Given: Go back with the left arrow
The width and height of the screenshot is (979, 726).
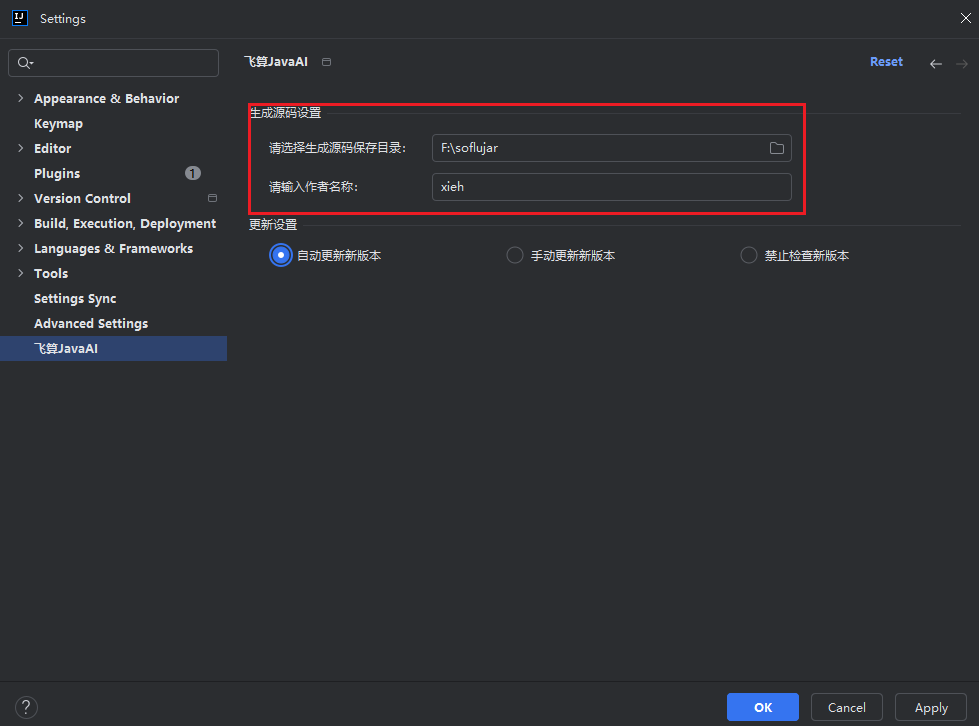Looking at the screenshot, I should (935, 64).
